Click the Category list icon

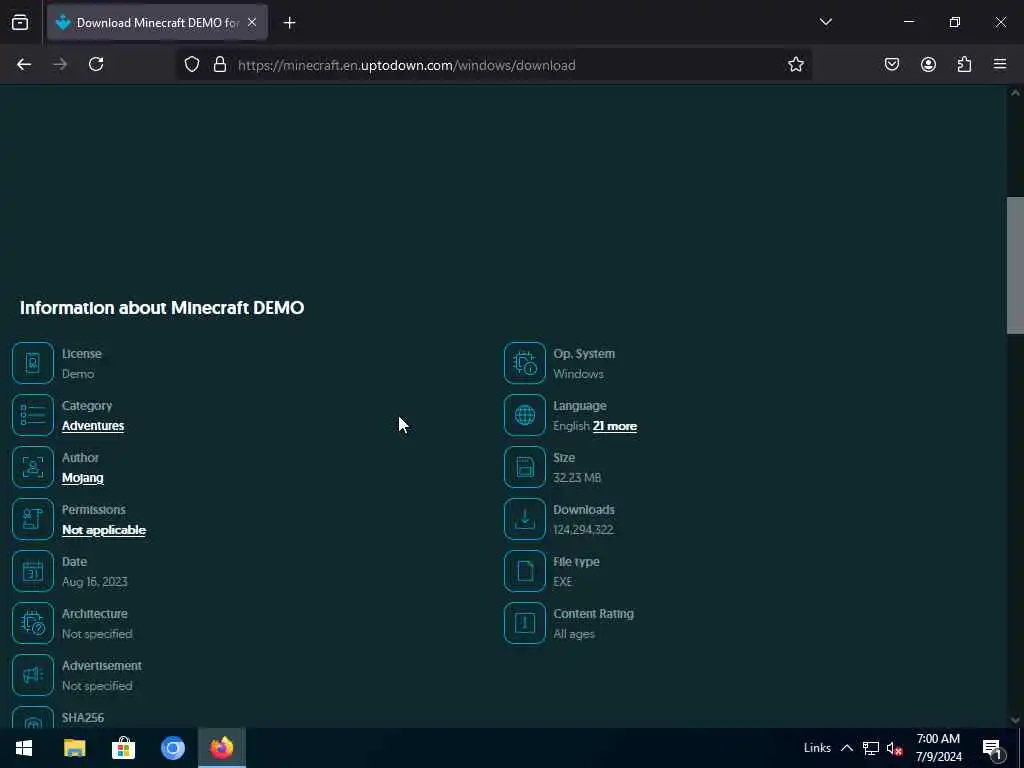[x=33, y=415]
